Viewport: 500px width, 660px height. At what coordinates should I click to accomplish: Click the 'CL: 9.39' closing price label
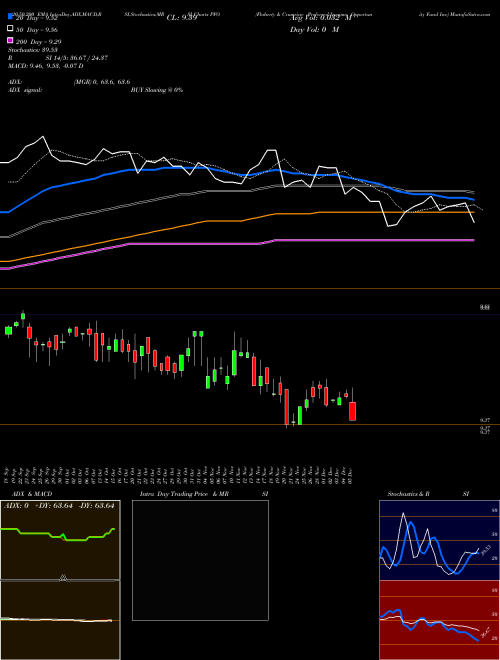click(x=182, y=18)
